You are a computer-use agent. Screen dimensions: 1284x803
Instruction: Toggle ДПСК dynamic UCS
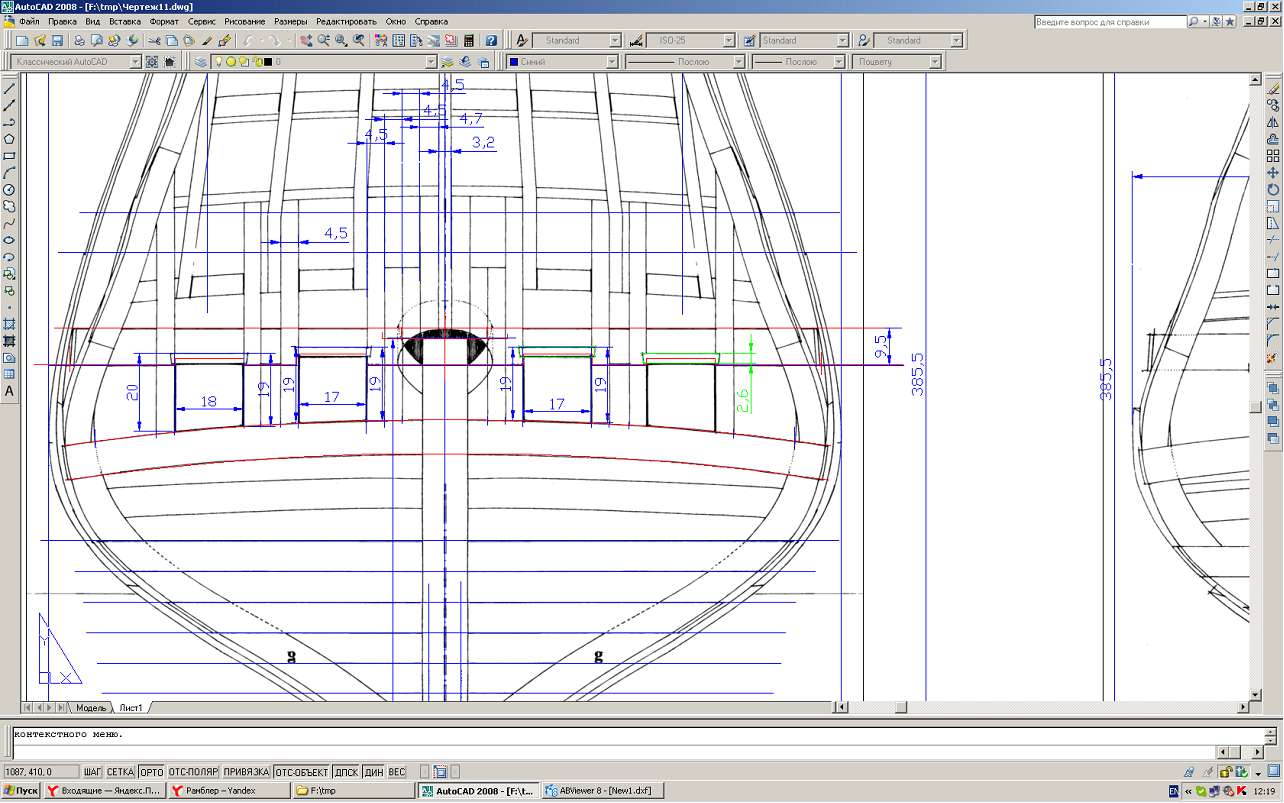click(346, 772)
